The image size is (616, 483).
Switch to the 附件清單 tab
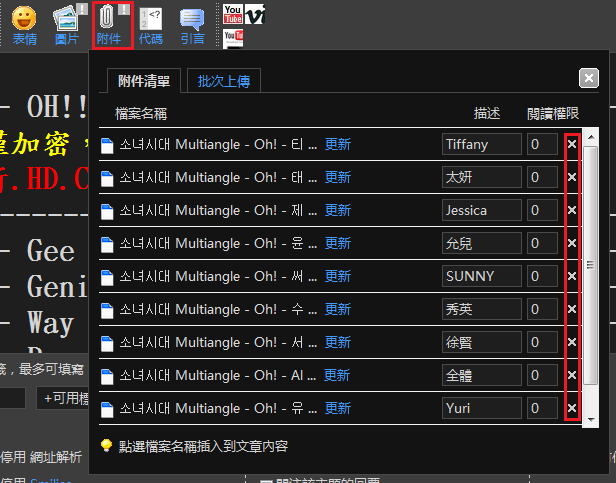pos(144,81)
